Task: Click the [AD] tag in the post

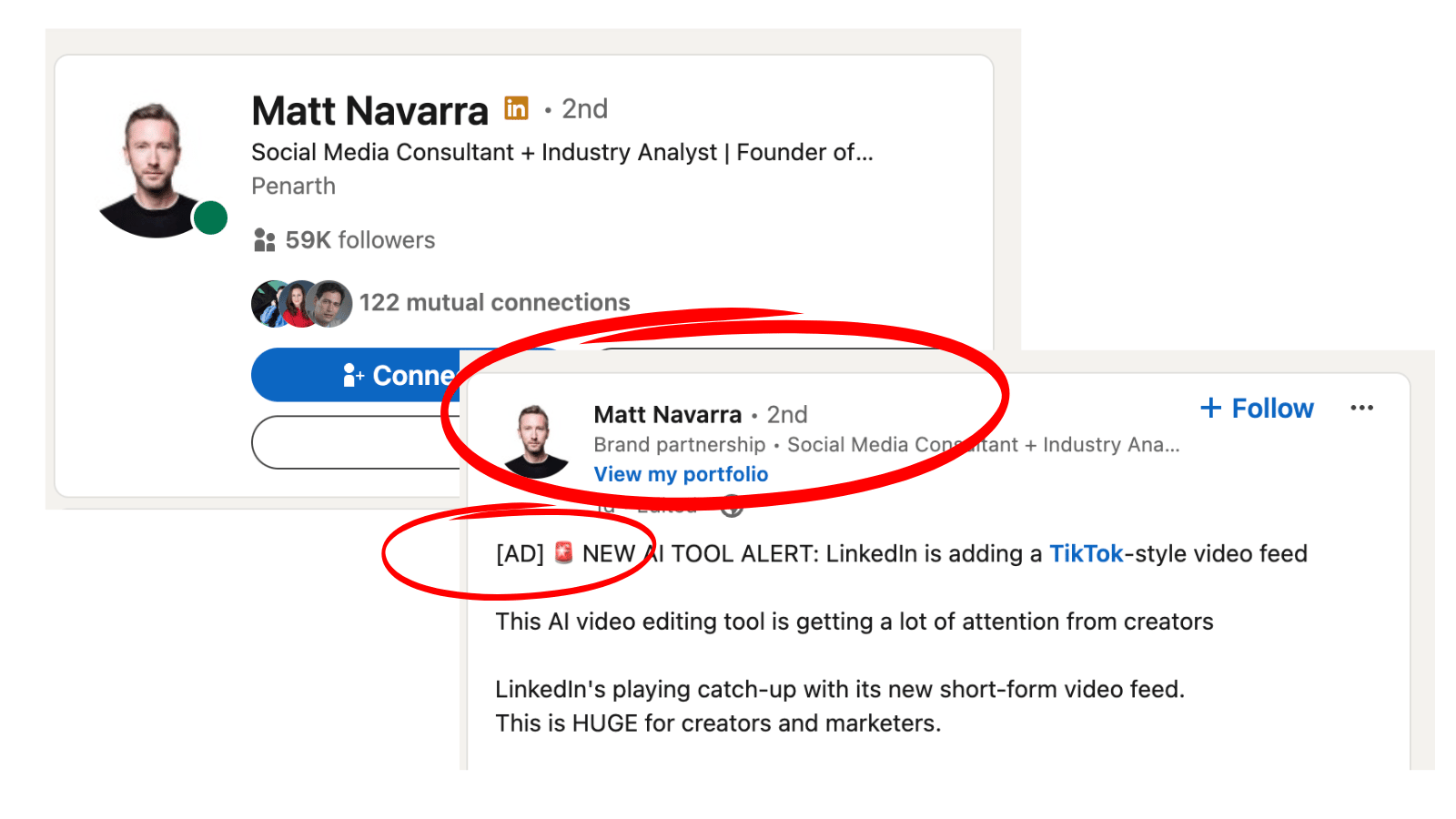Action: coord(520,553)
